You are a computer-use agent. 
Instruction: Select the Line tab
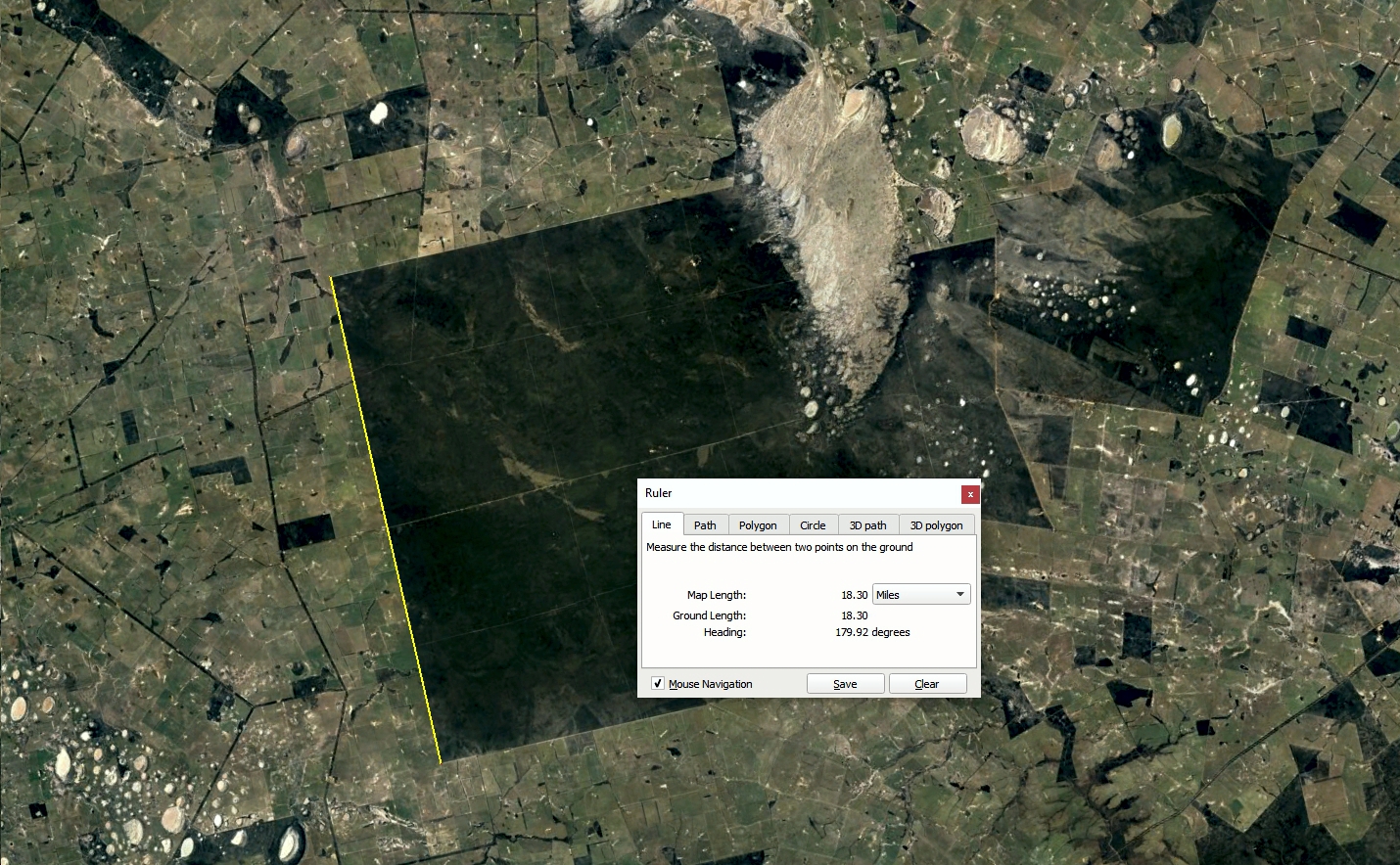click(662, 524)
